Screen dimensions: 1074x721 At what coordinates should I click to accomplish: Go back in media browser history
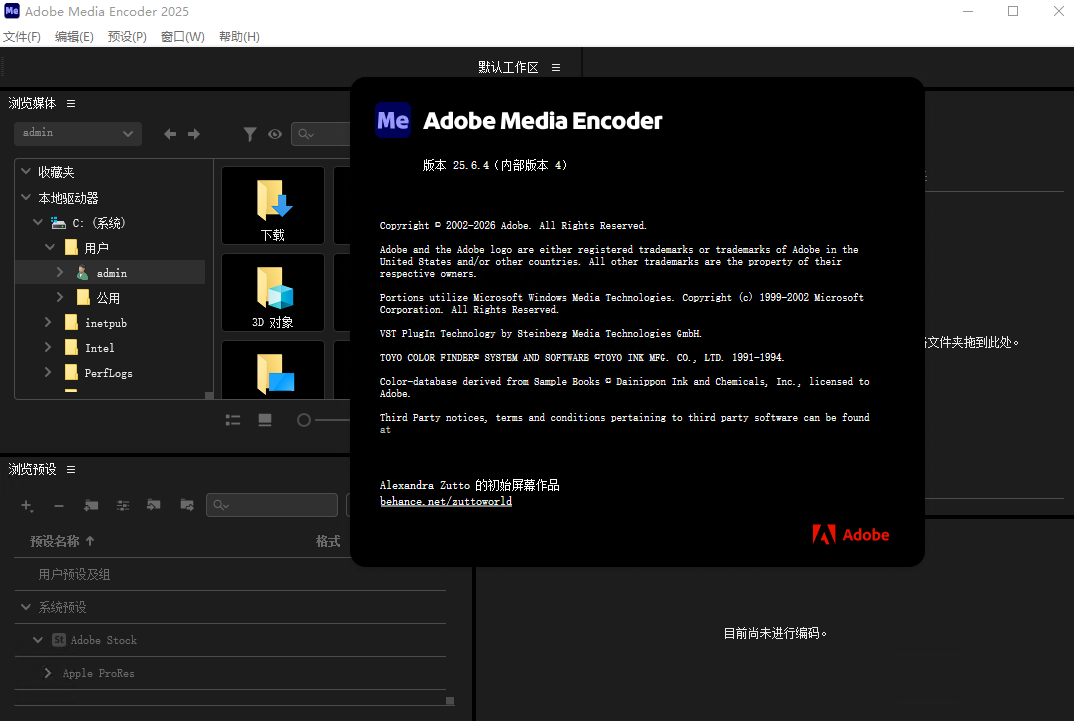(170, 134)
